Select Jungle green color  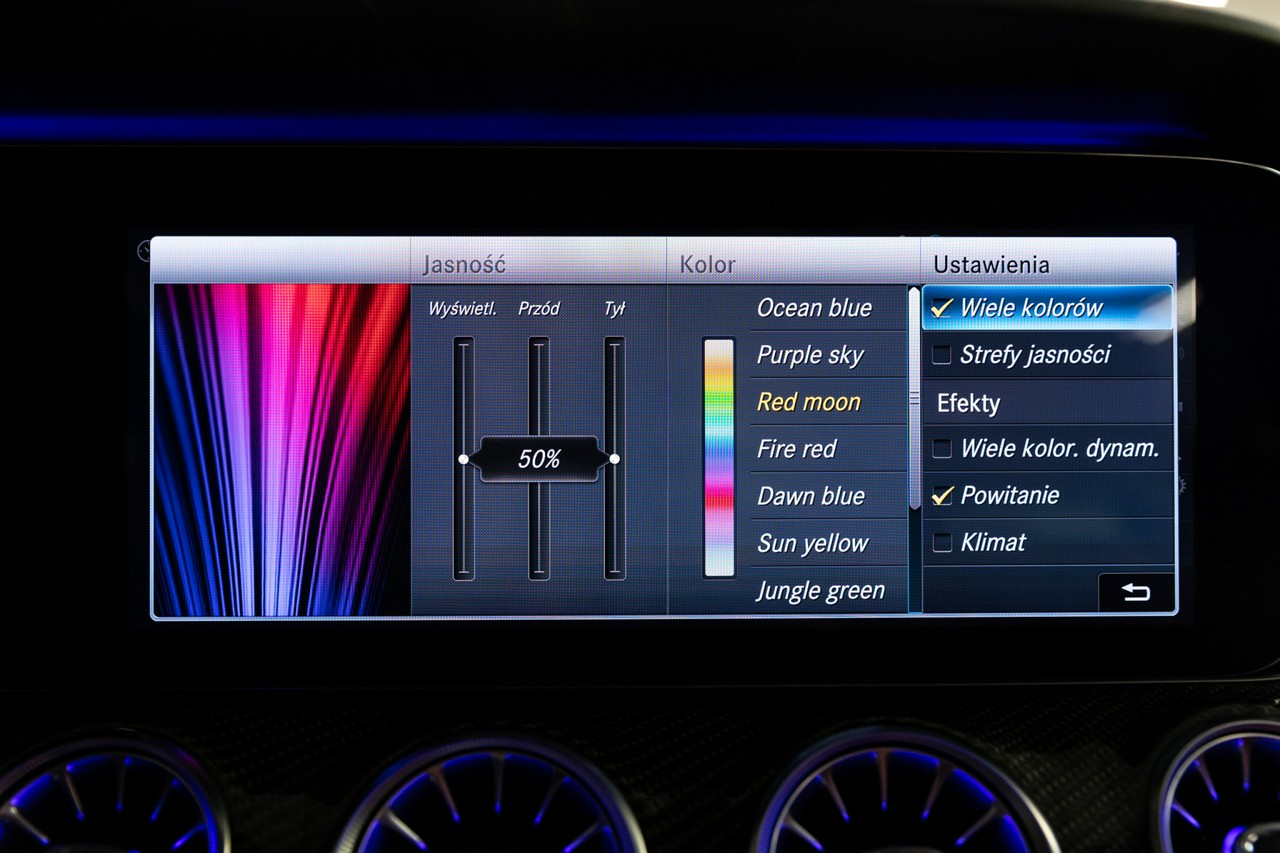pyautogui.click(x=828, y=590)
